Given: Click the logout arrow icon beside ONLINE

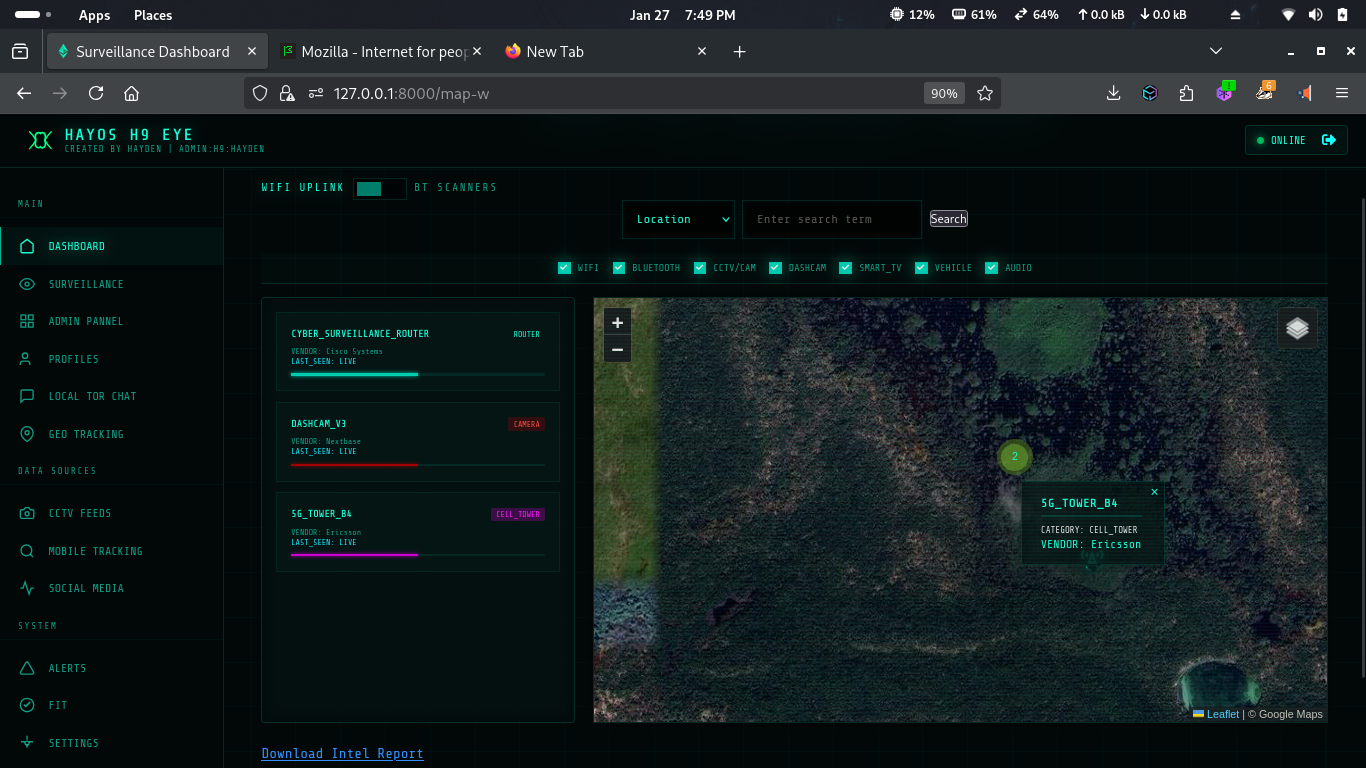Looking at the screenshot, I should coord(1329,140).
